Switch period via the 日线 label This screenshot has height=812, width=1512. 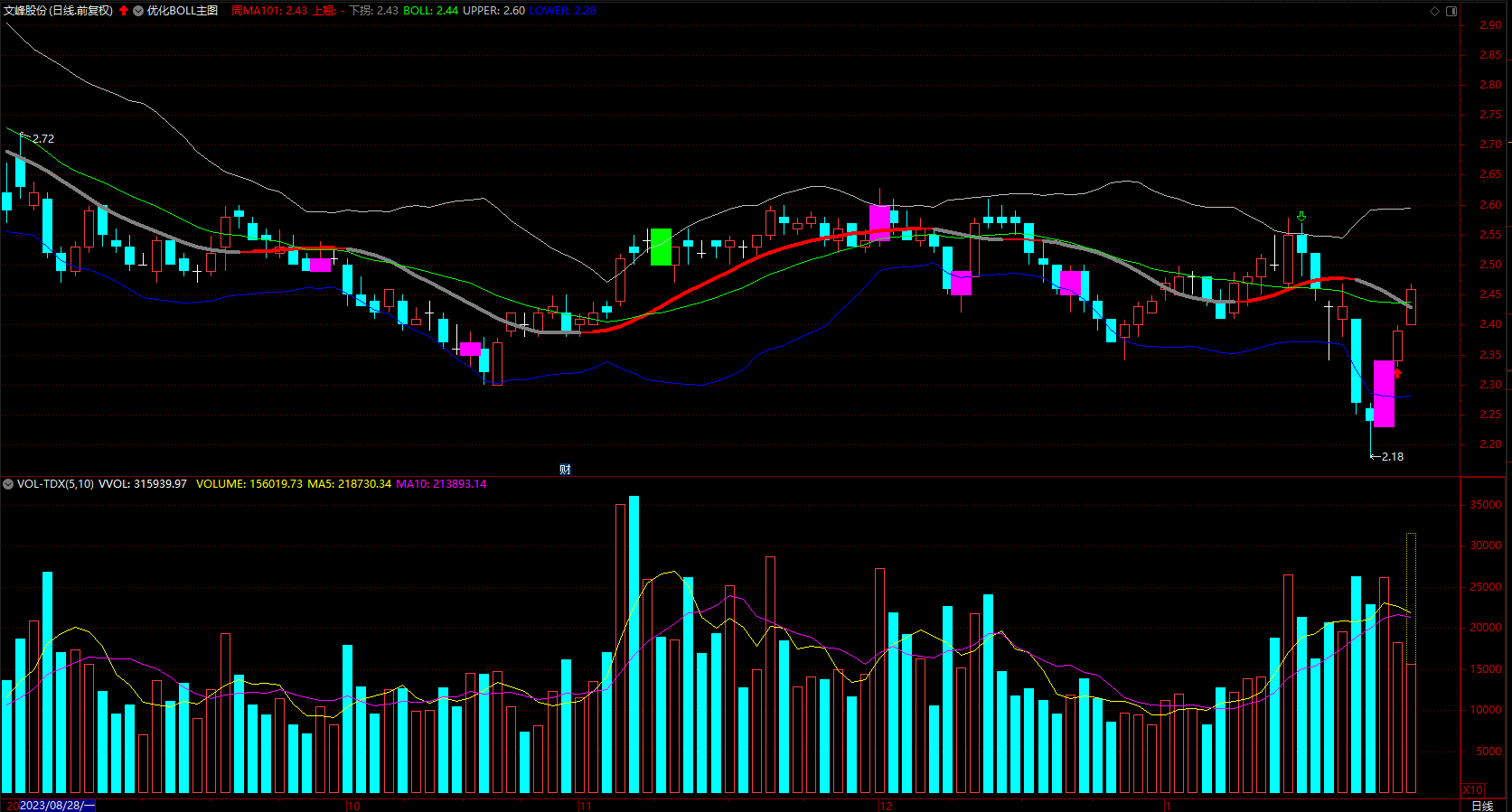click(x=1482, y=806)
